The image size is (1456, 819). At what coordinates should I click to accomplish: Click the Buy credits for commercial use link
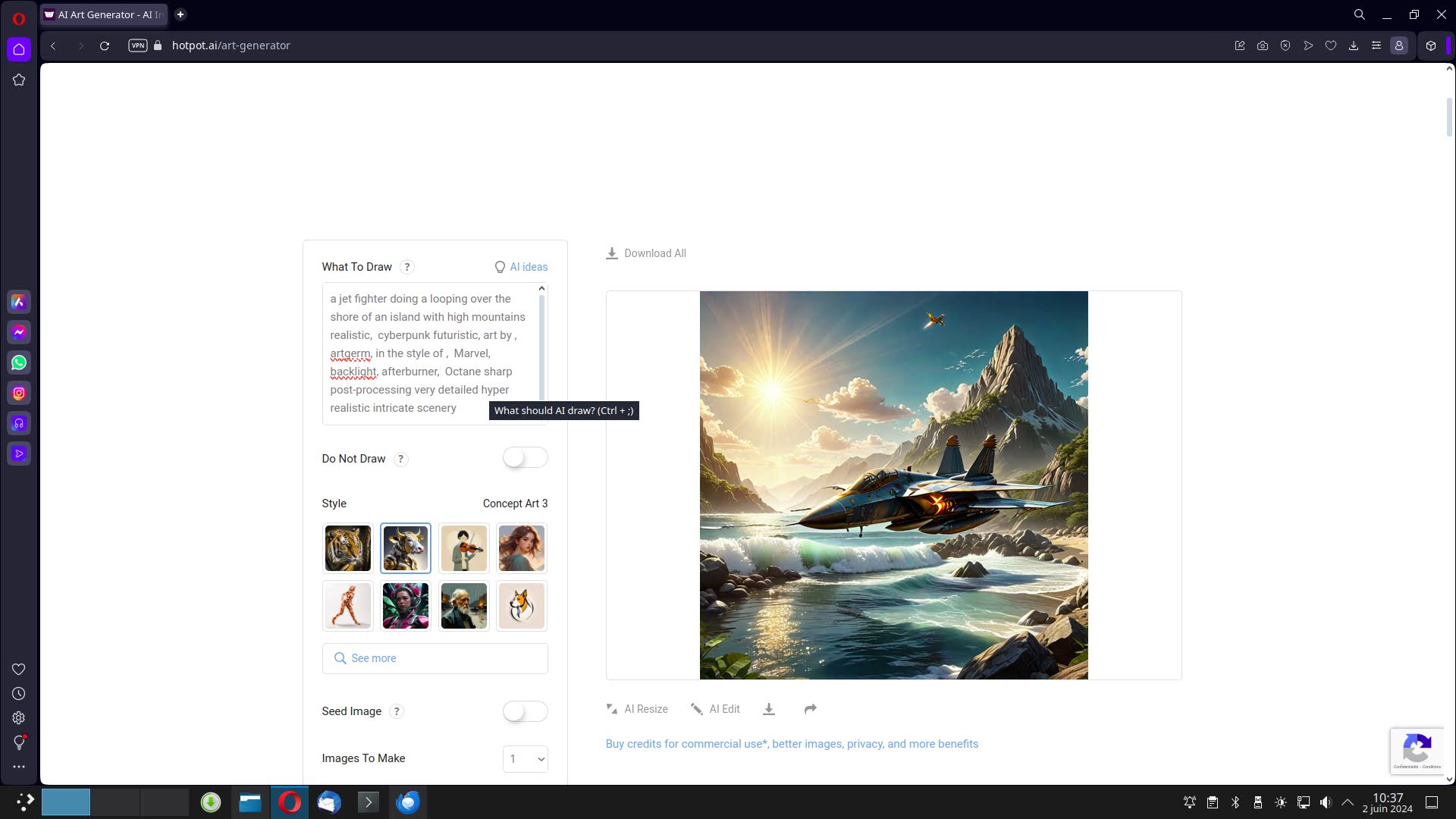pos(792,744)
